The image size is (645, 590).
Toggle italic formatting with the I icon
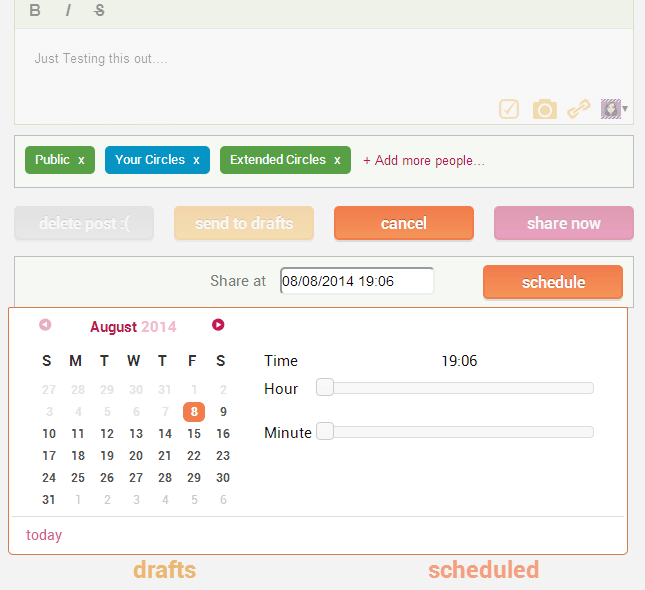tap(68, 10)
